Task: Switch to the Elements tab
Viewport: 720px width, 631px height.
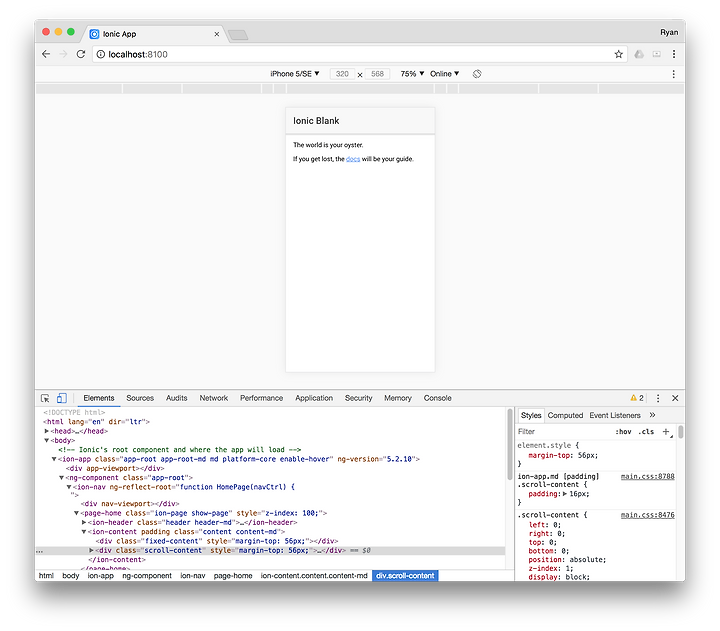Action: point(99,398)
